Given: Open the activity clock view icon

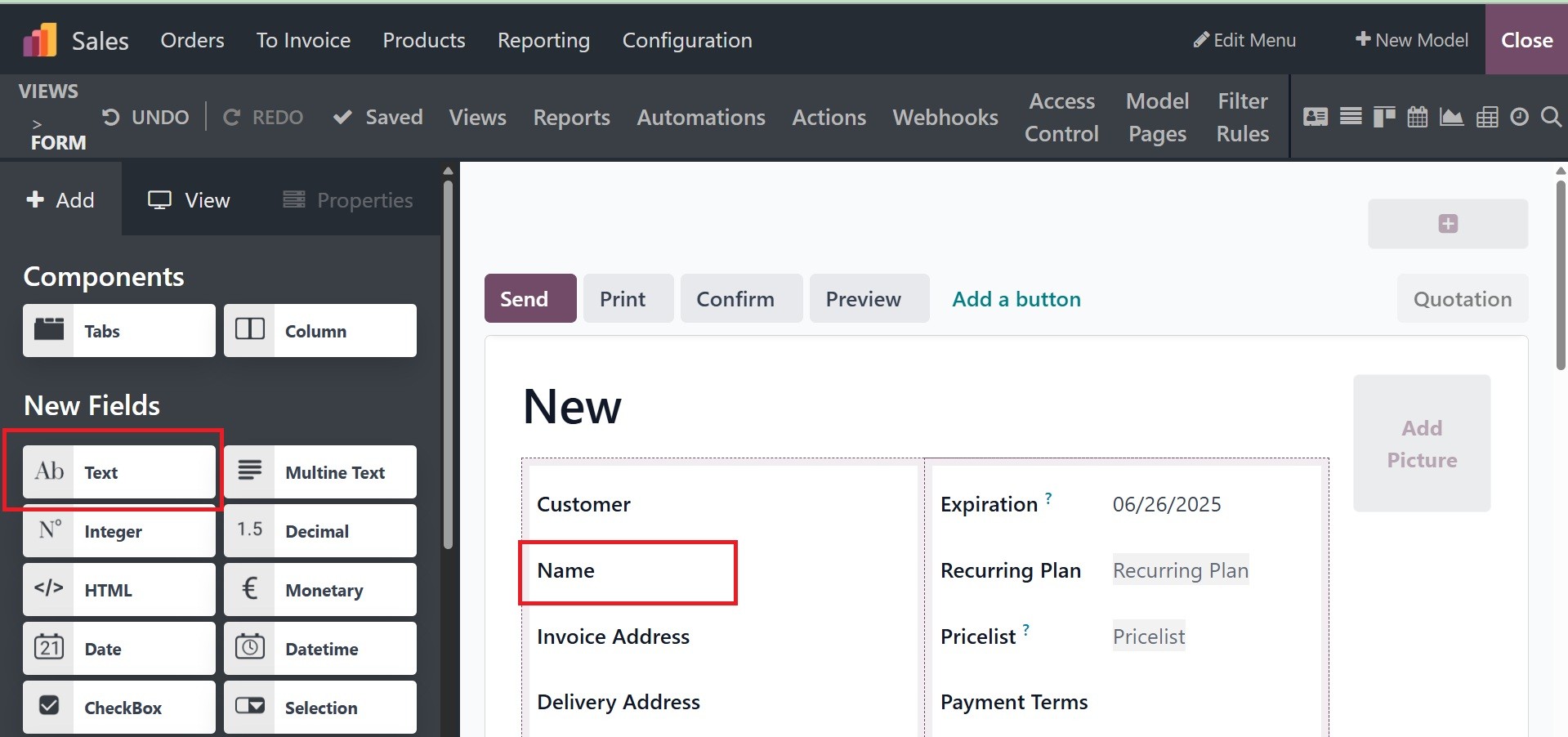Looking at the screenshot, I should coord(1519,118).
